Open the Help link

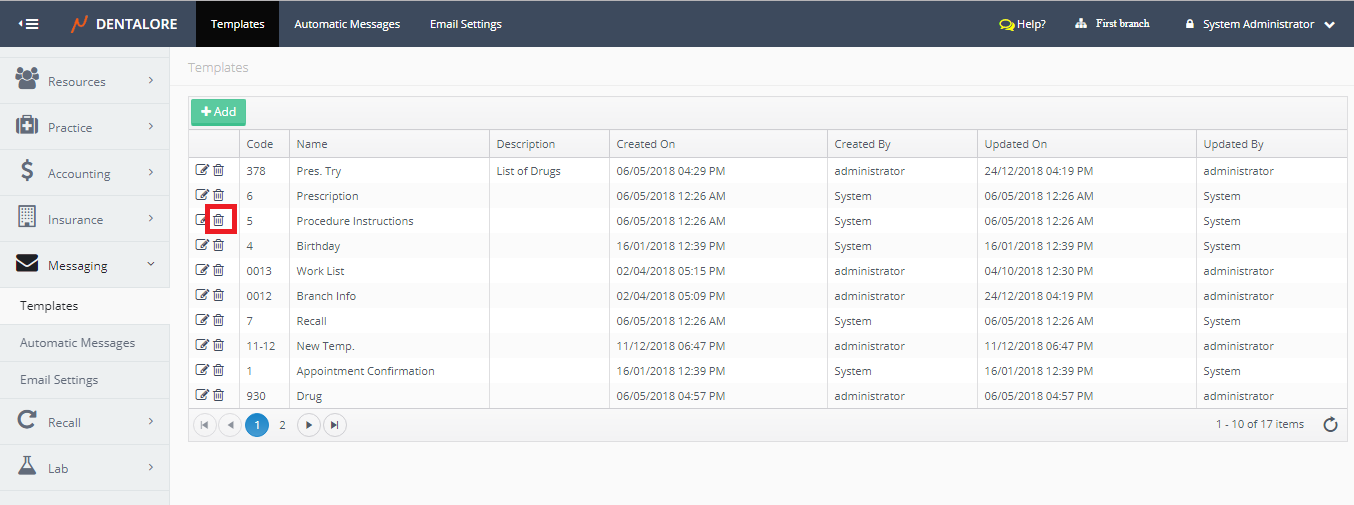point(1022,24)
